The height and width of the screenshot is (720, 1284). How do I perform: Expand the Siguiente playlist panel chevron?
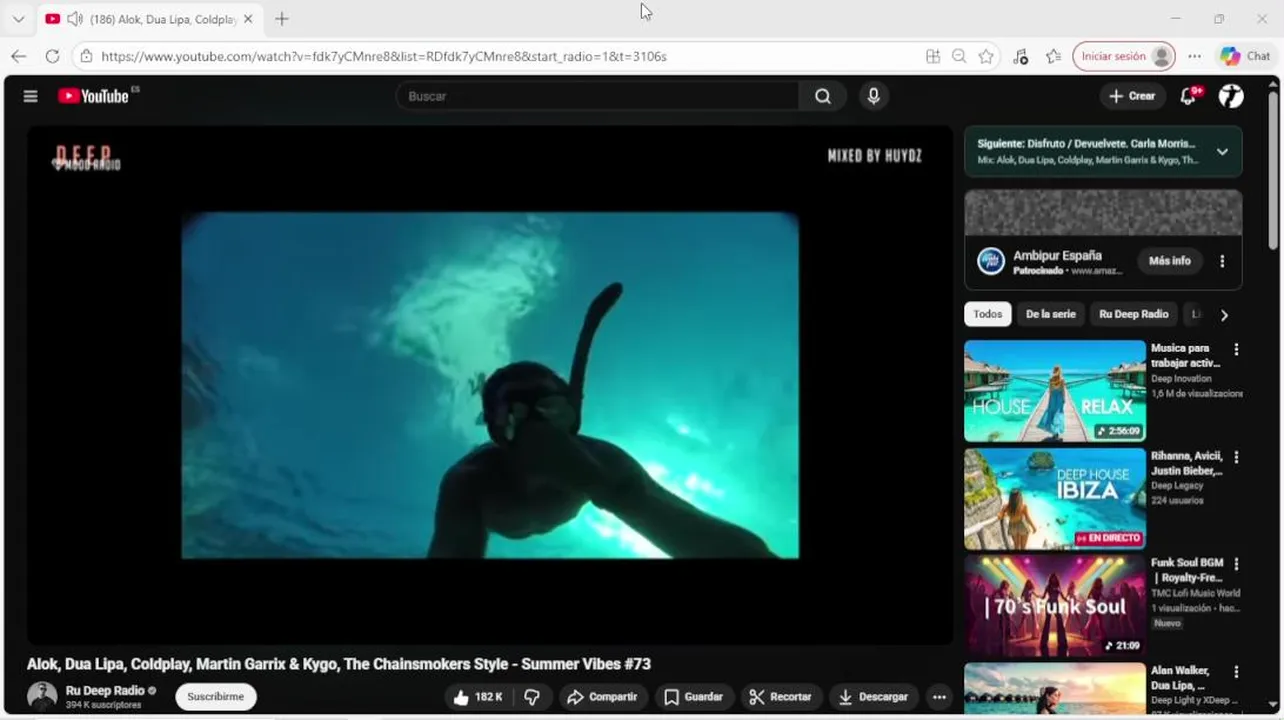(1222, 152)
